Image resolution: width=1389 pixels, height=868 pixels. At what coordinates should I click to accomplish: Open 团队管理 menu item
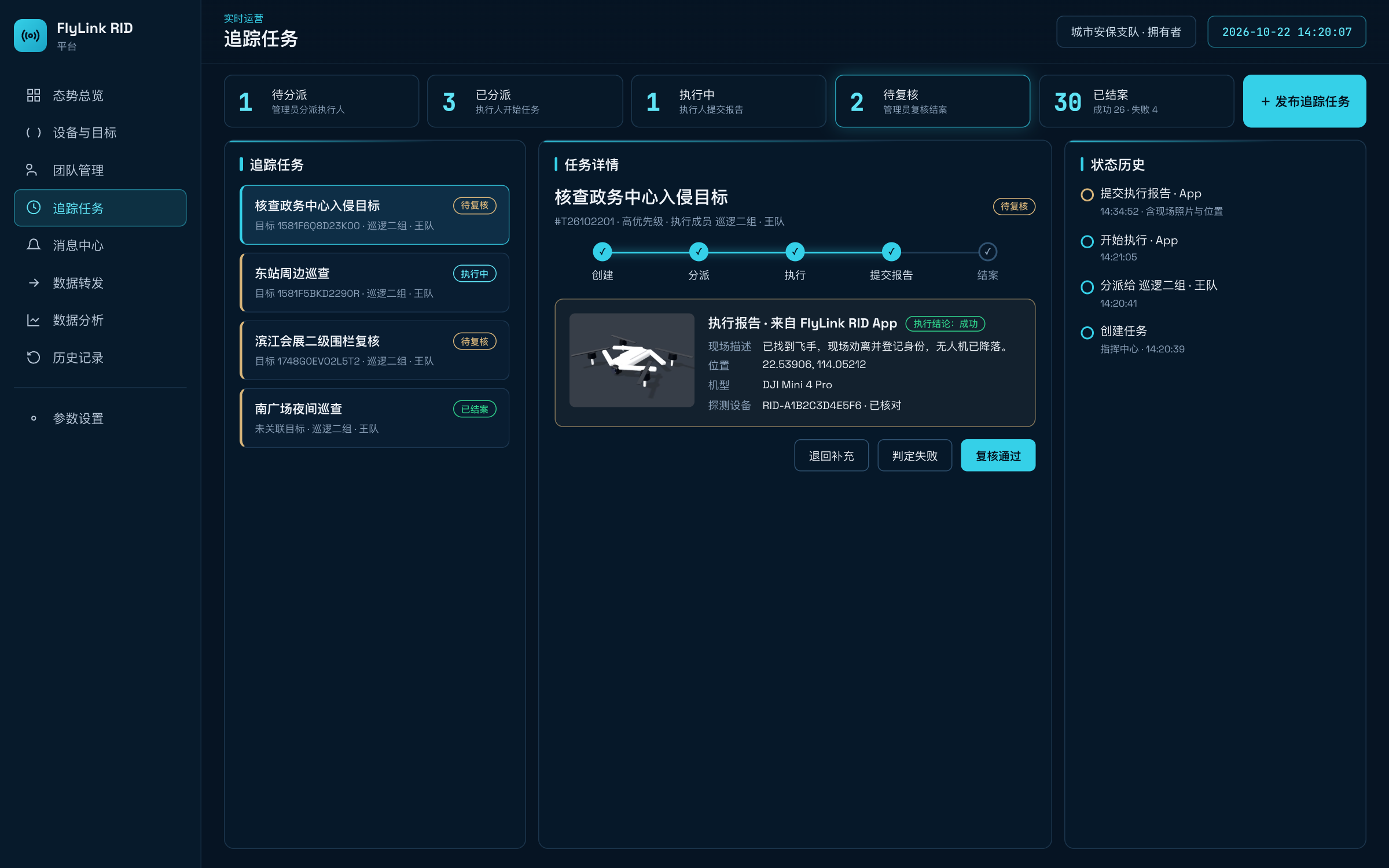pos(100,170)
